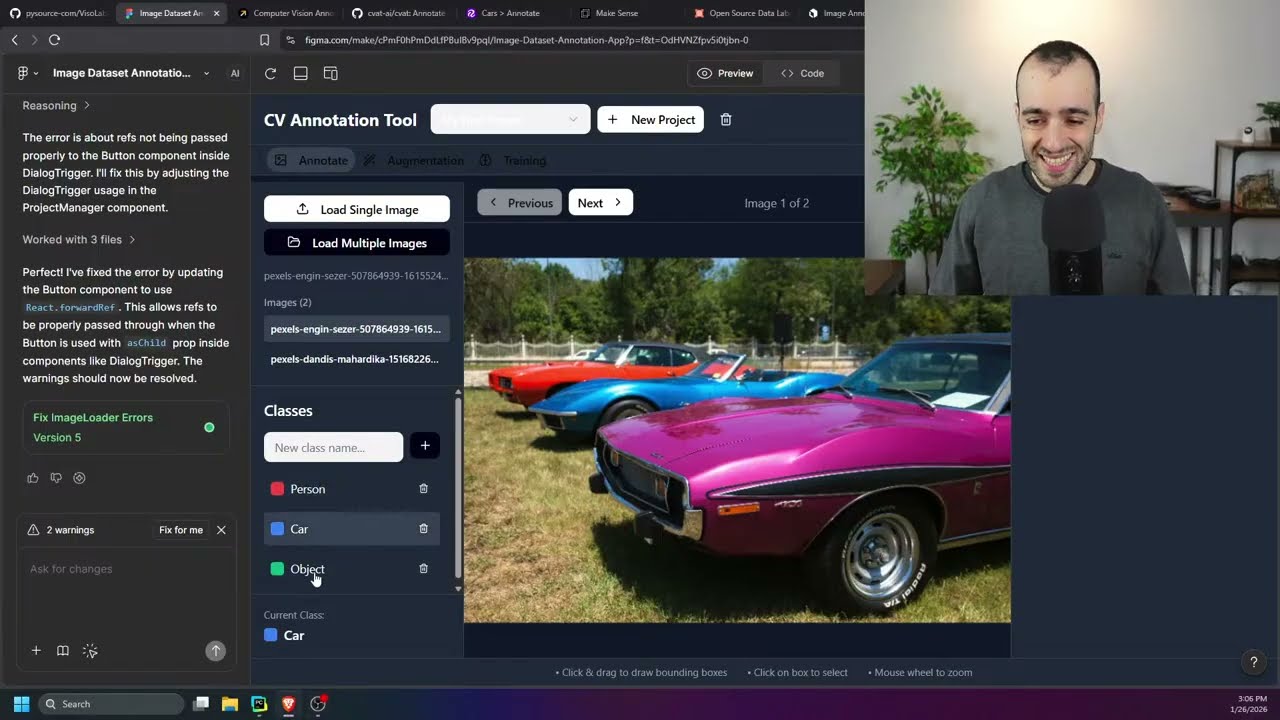Activate the point-and-edit cursor sparkle tool

coord(90,651)
